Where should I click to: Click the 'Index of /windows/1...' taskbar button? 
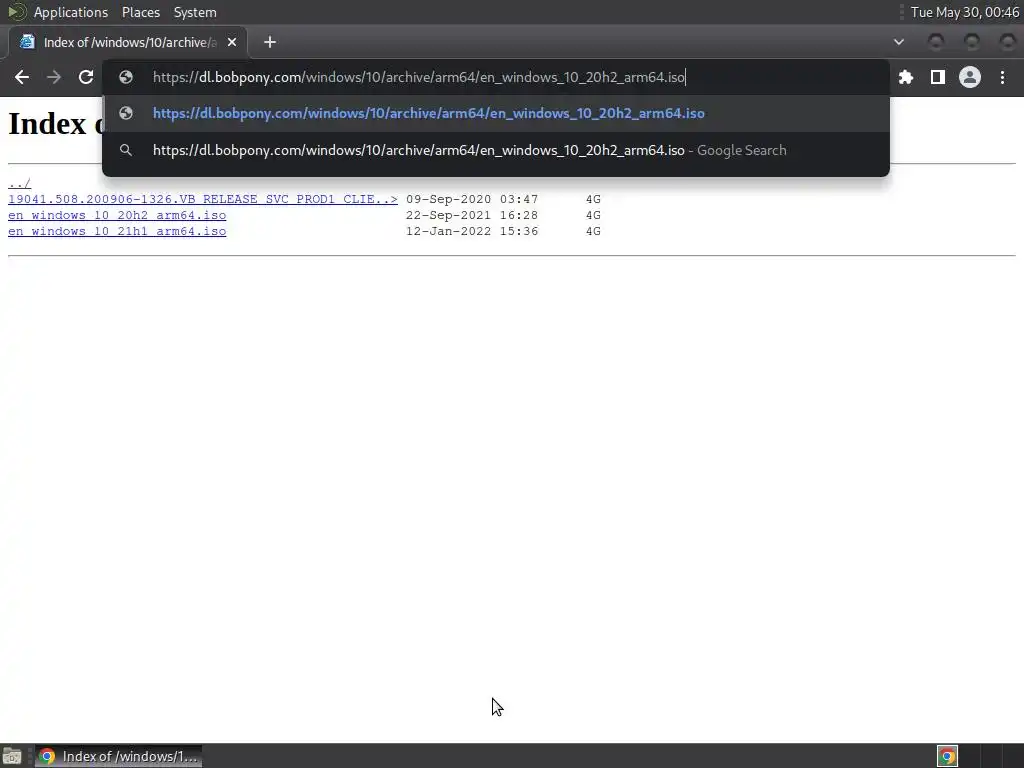[x=118, y=756]
